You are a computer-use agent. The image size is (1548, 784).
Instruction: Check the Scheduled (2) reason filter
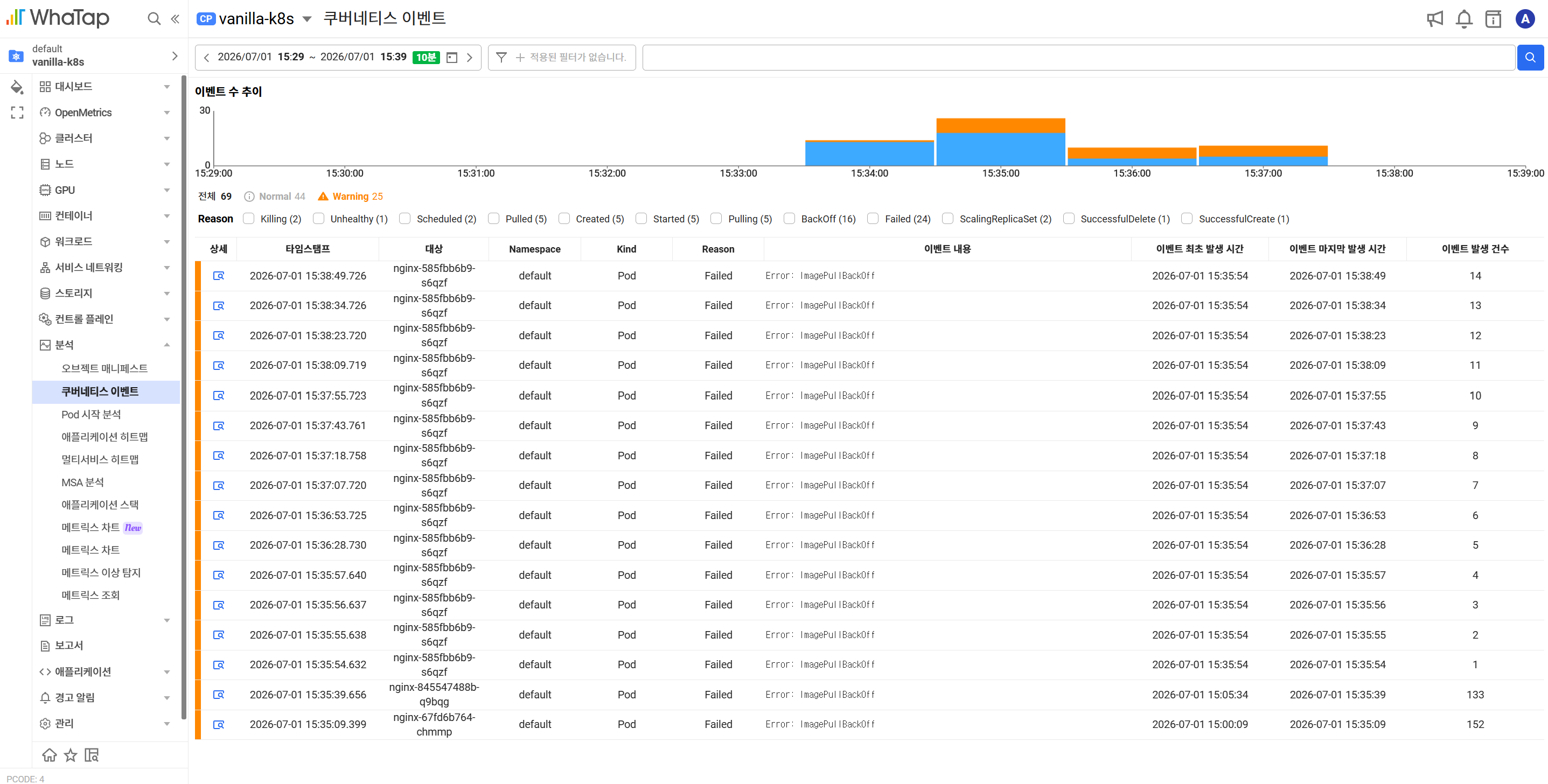pos(405,219)
